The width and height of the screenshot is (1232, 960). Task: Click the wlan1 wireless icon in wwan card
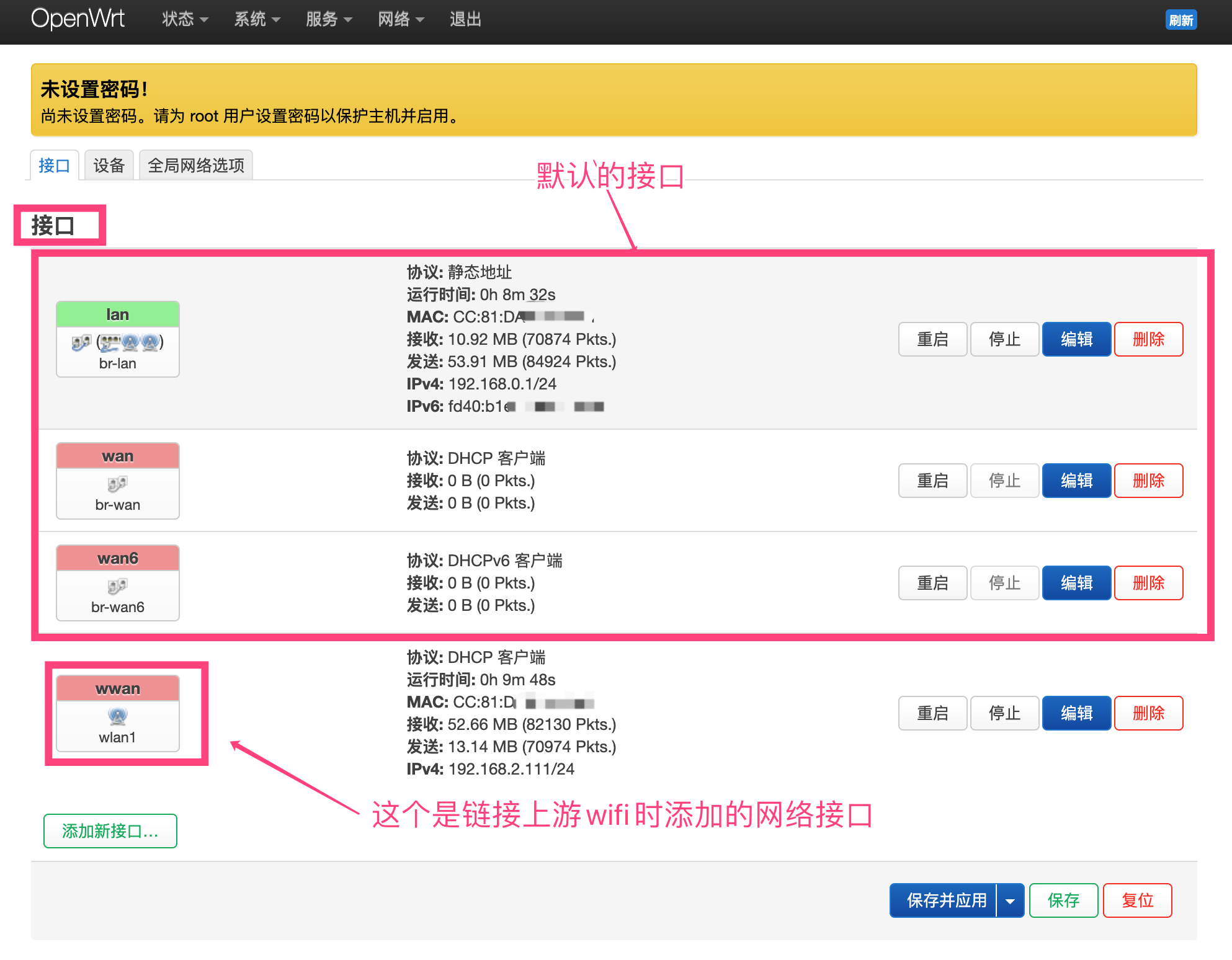(117, 717)
